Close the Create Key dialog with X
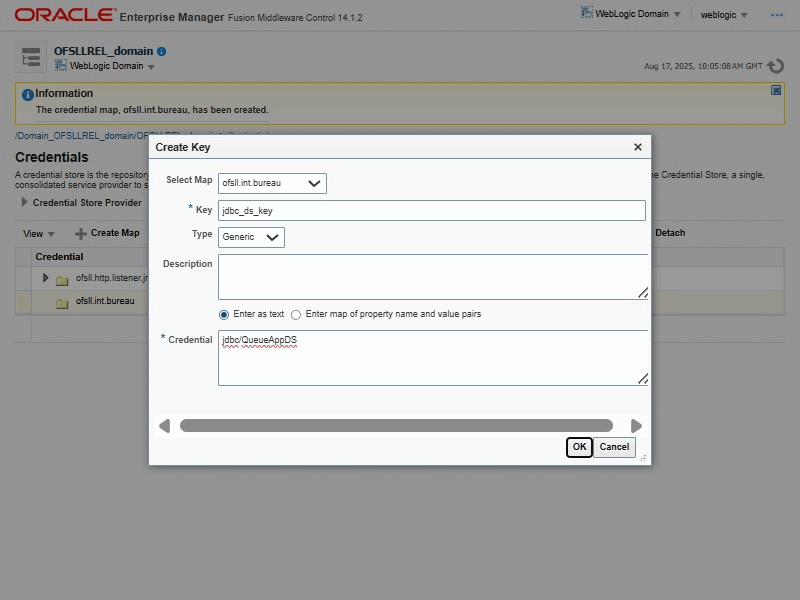The height and width of the screenshot is (600, 800). [x=638, y=147]
